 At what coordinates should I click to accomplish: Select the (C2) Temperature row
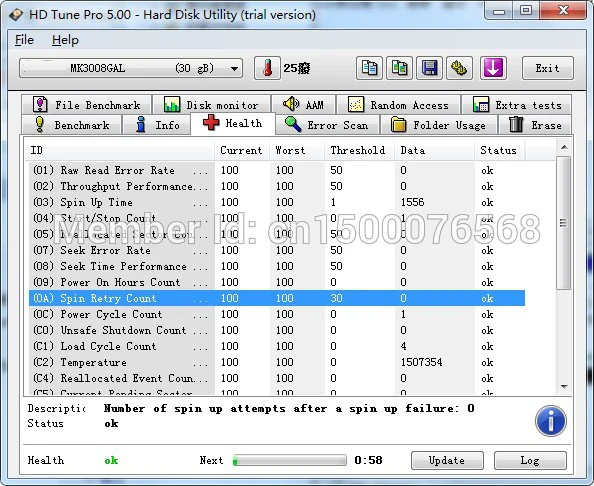(x=277, y=362)
